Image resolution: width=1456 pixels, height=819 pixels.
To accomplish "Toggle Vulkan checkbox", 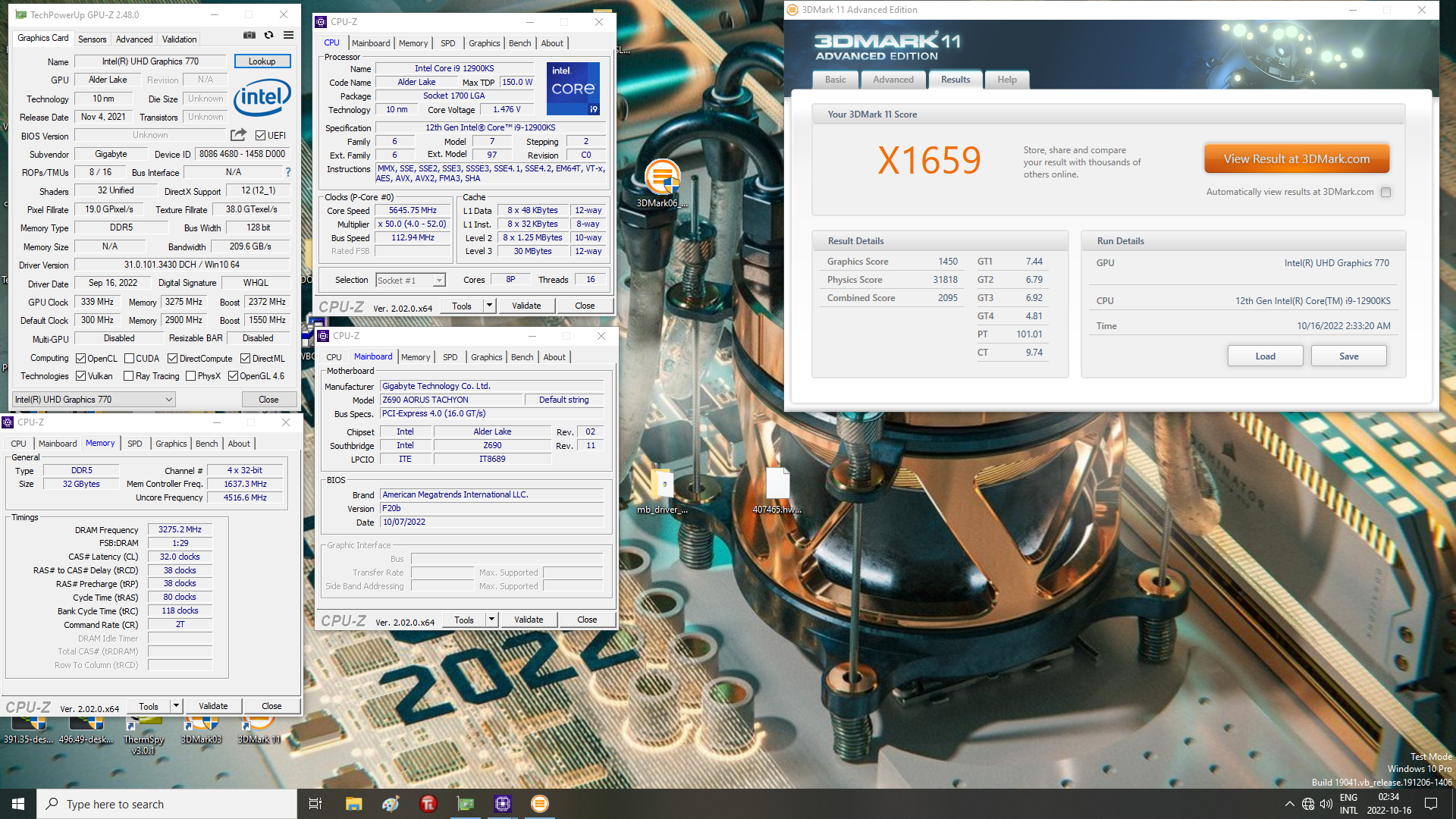I will pyautogui.click(x=81, y=375).
